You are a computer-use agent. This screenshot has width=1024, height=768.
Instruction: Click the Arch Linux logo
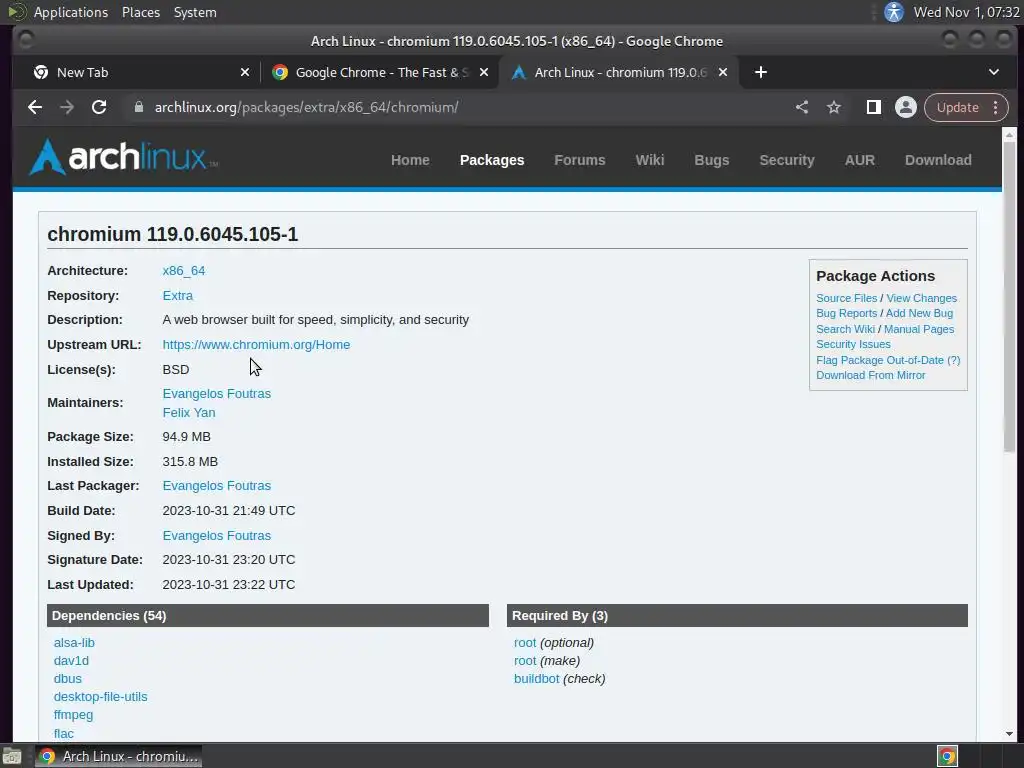click(123, 157)
